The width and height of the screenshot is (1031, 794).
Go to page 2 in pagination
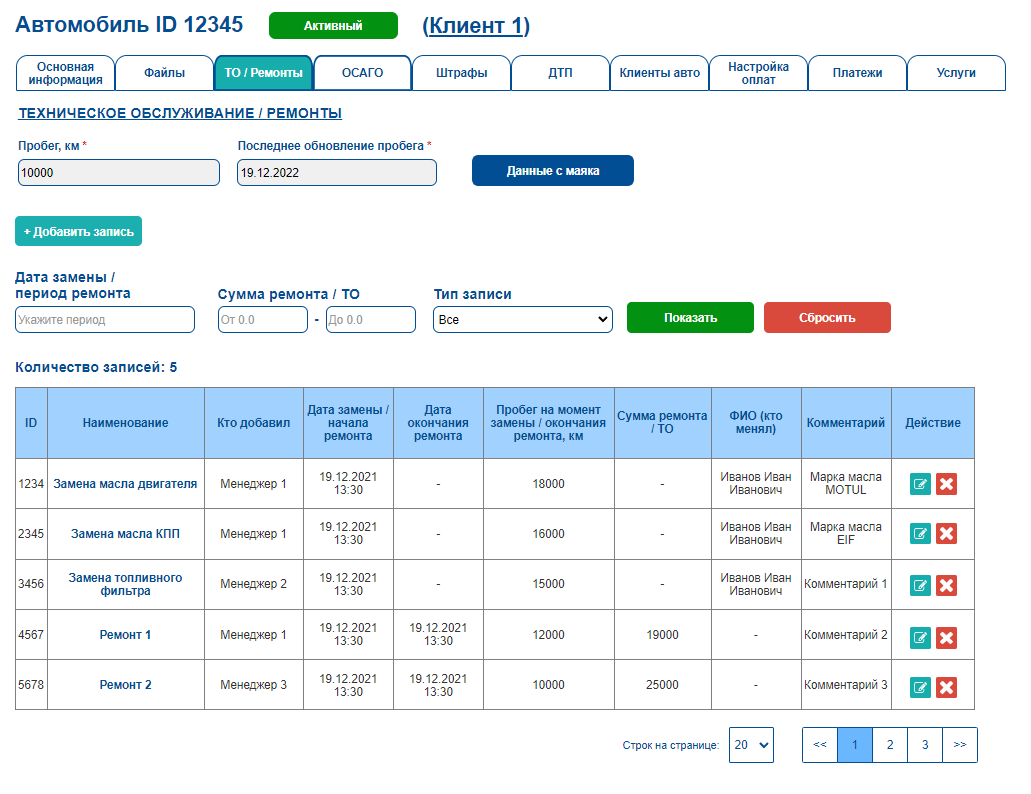click(890, 745)
